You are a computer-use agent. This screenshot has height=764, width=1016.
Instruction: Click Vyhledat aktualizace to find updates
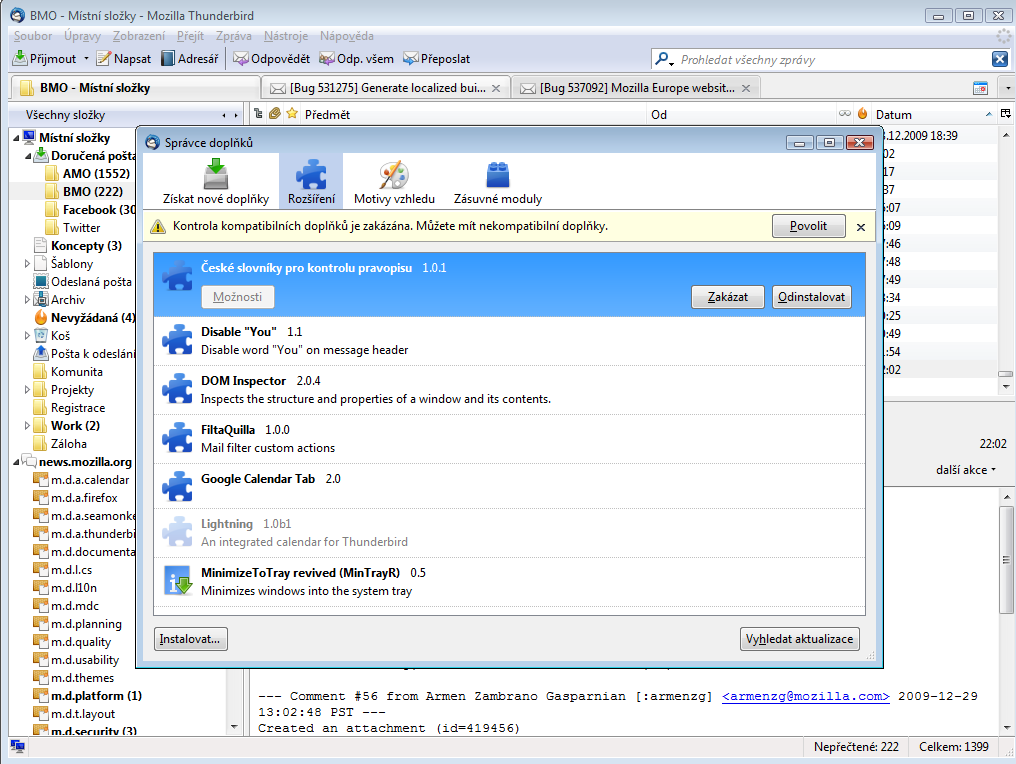coord(799,639)
